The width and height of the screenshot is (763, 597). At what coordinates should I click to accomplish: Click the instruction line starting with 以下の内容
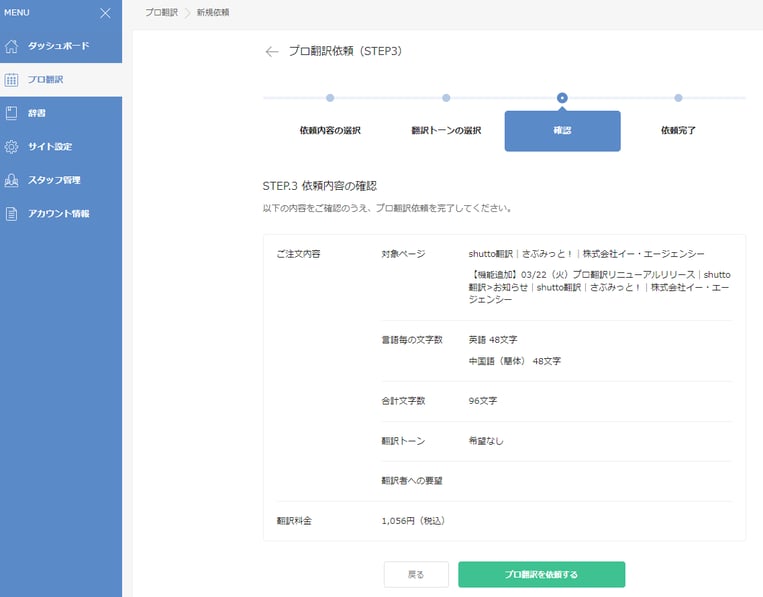tap(387, 208)
